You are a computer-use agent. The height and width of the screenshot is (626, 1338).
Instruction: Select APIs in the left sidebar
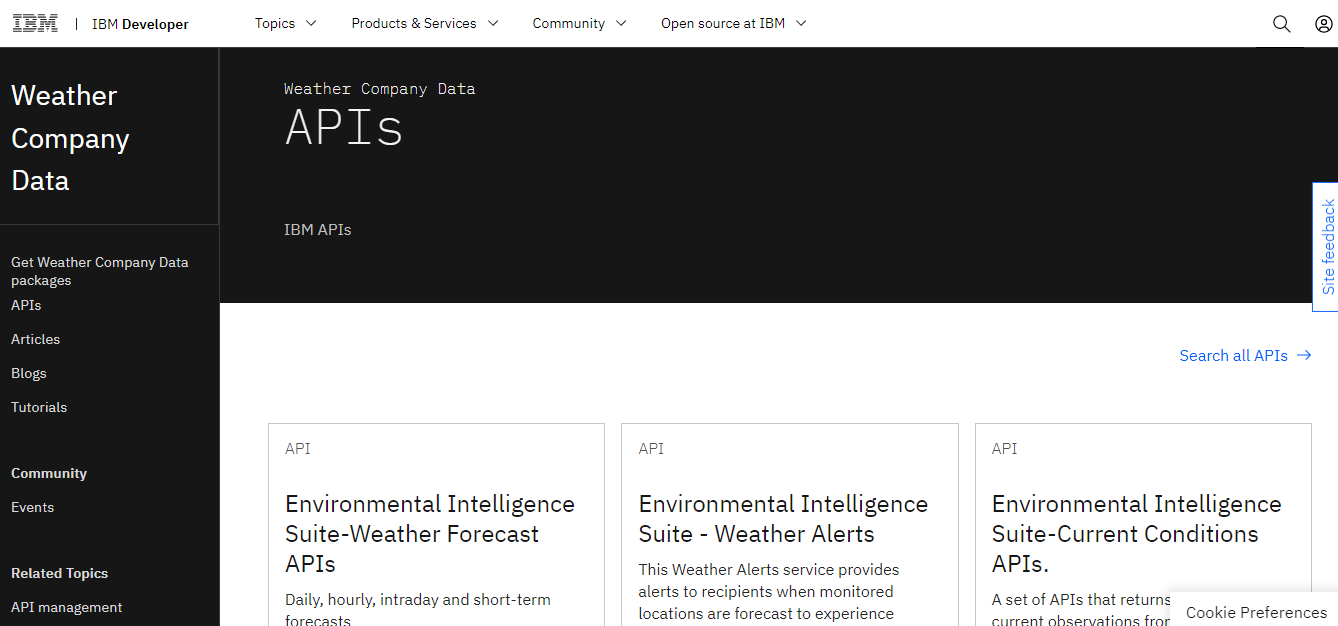coord(26,305)
